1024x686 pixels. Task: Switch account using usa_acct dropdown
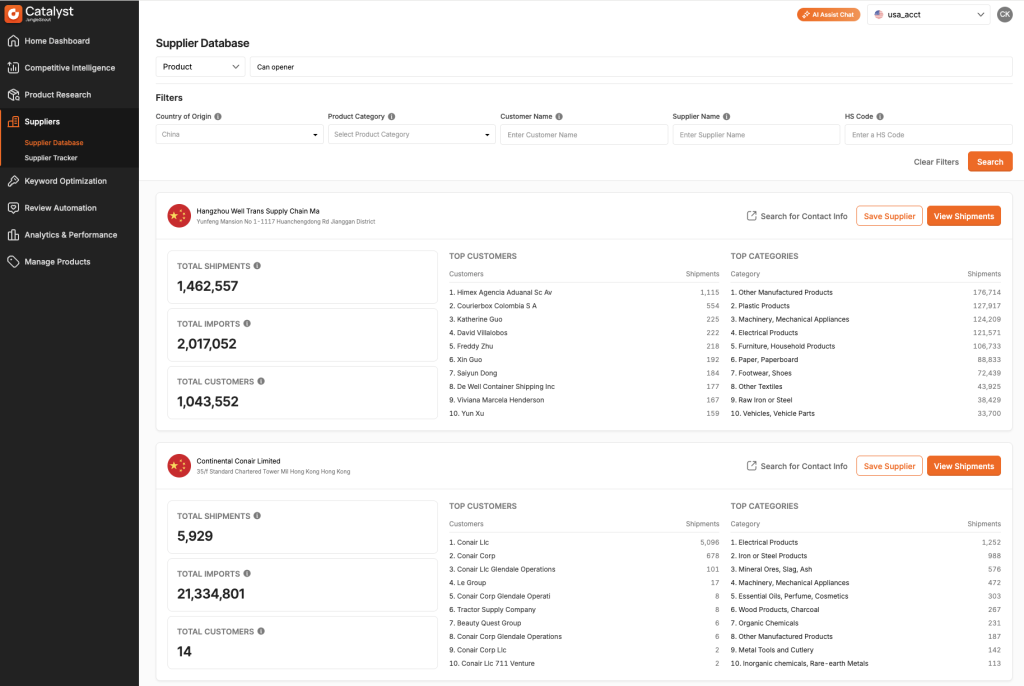[928, 15]
